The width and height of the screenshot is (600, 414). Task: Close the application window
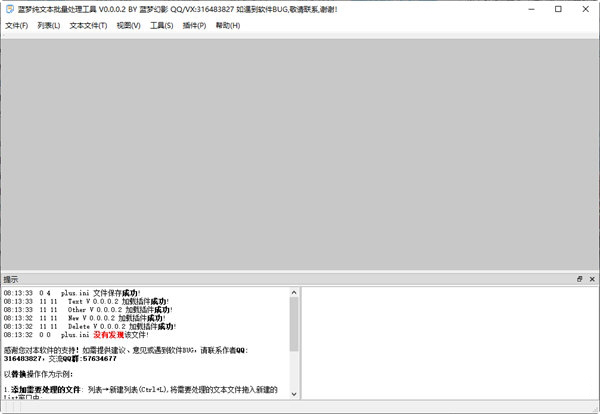pos(585,9)
